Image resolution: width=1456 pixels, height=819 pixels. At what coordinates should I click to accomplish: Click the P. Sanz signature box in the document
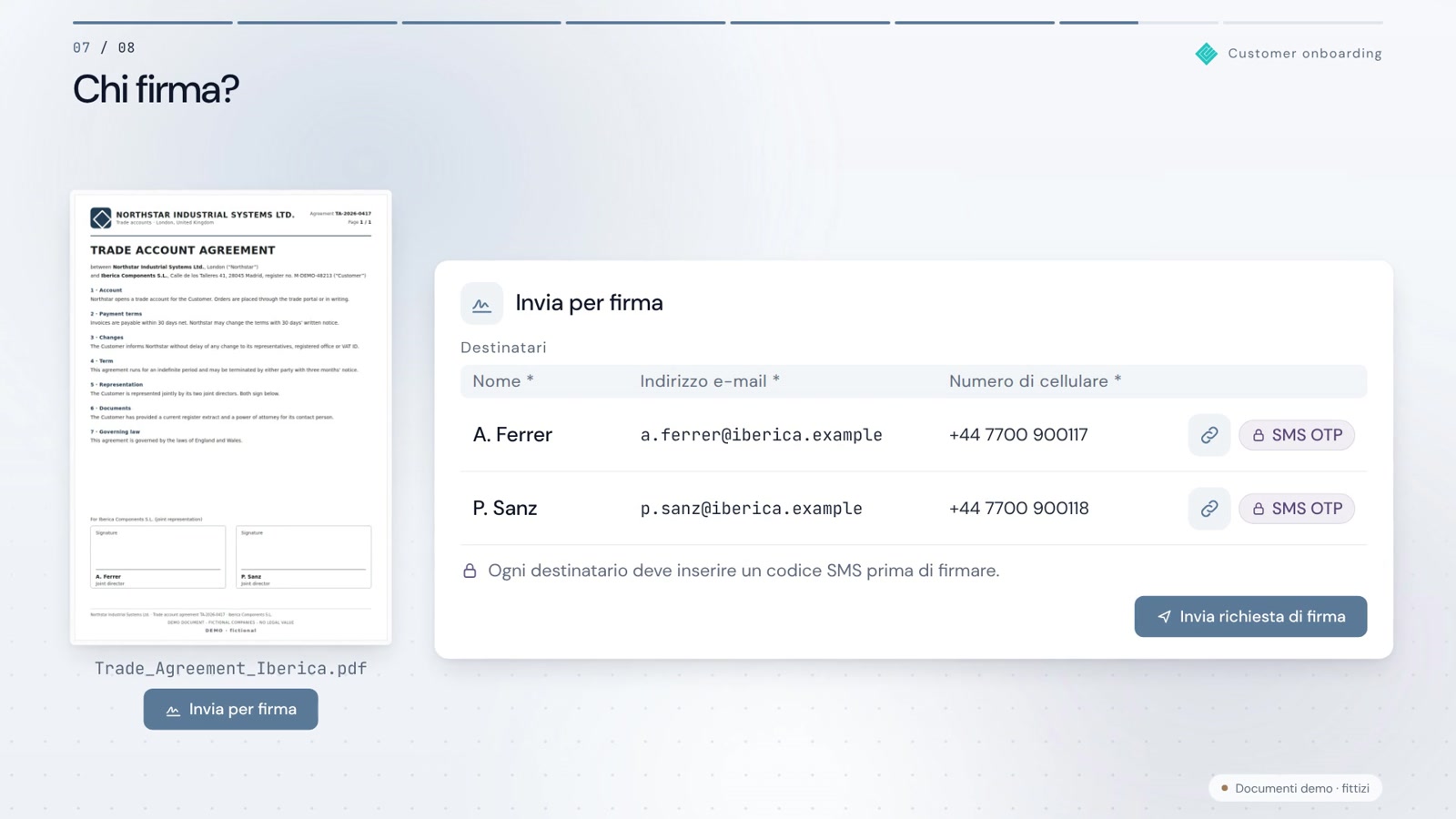coord(304,557)
